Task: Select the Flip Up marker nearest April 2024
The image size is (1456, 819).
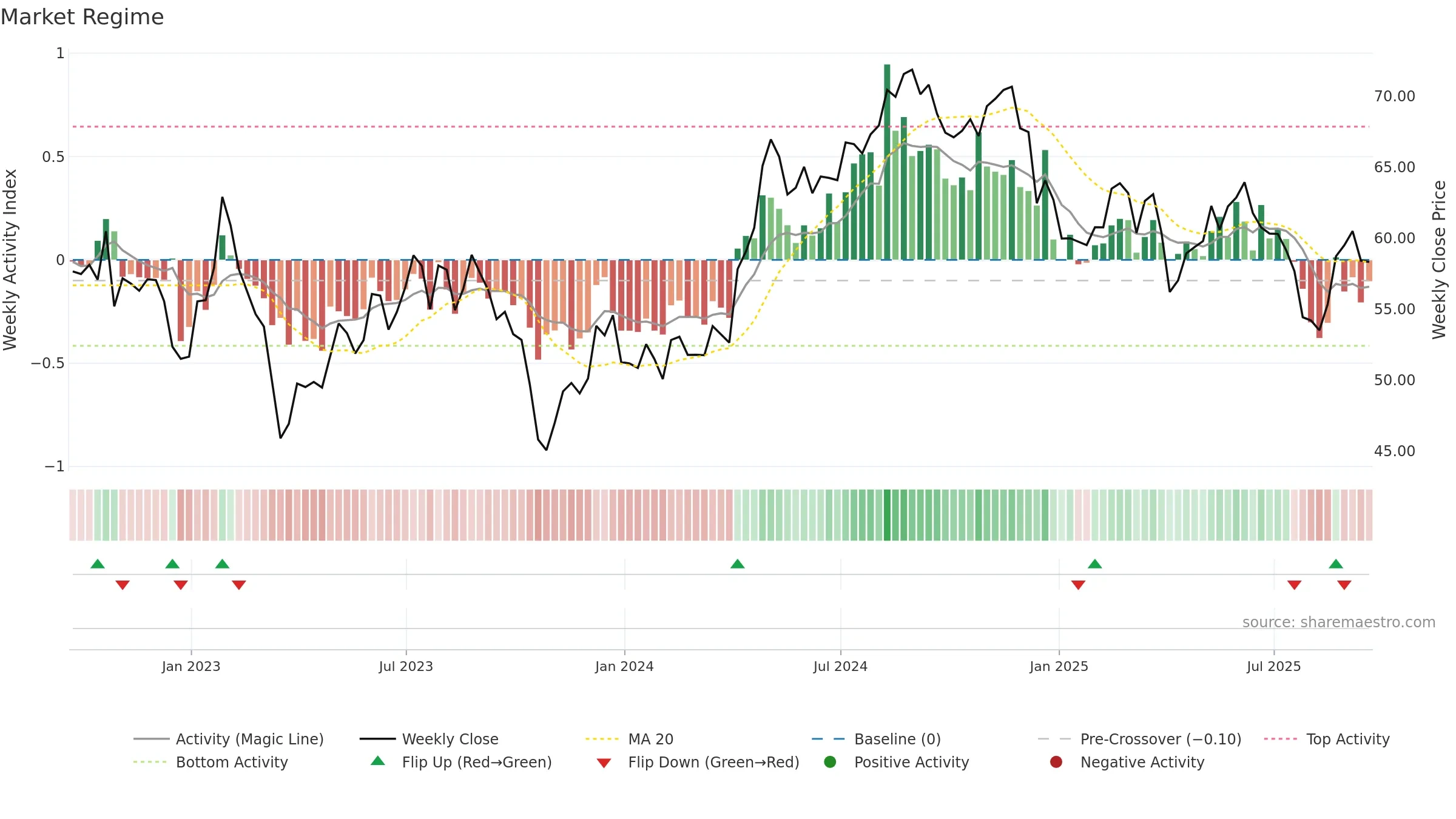Action: (x=738, y=564)
